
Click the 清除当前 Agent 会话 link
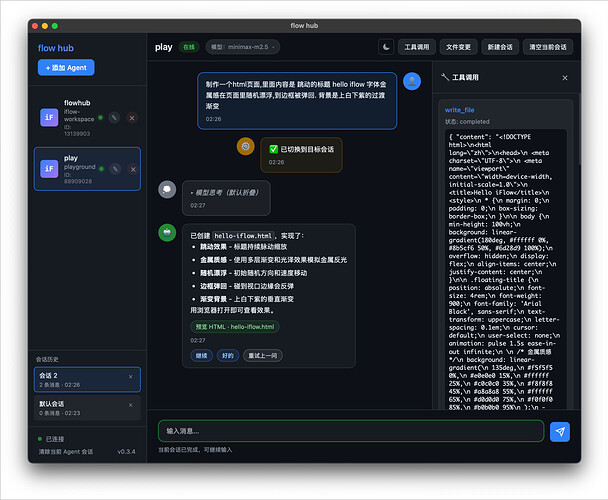tap(64, 452)
